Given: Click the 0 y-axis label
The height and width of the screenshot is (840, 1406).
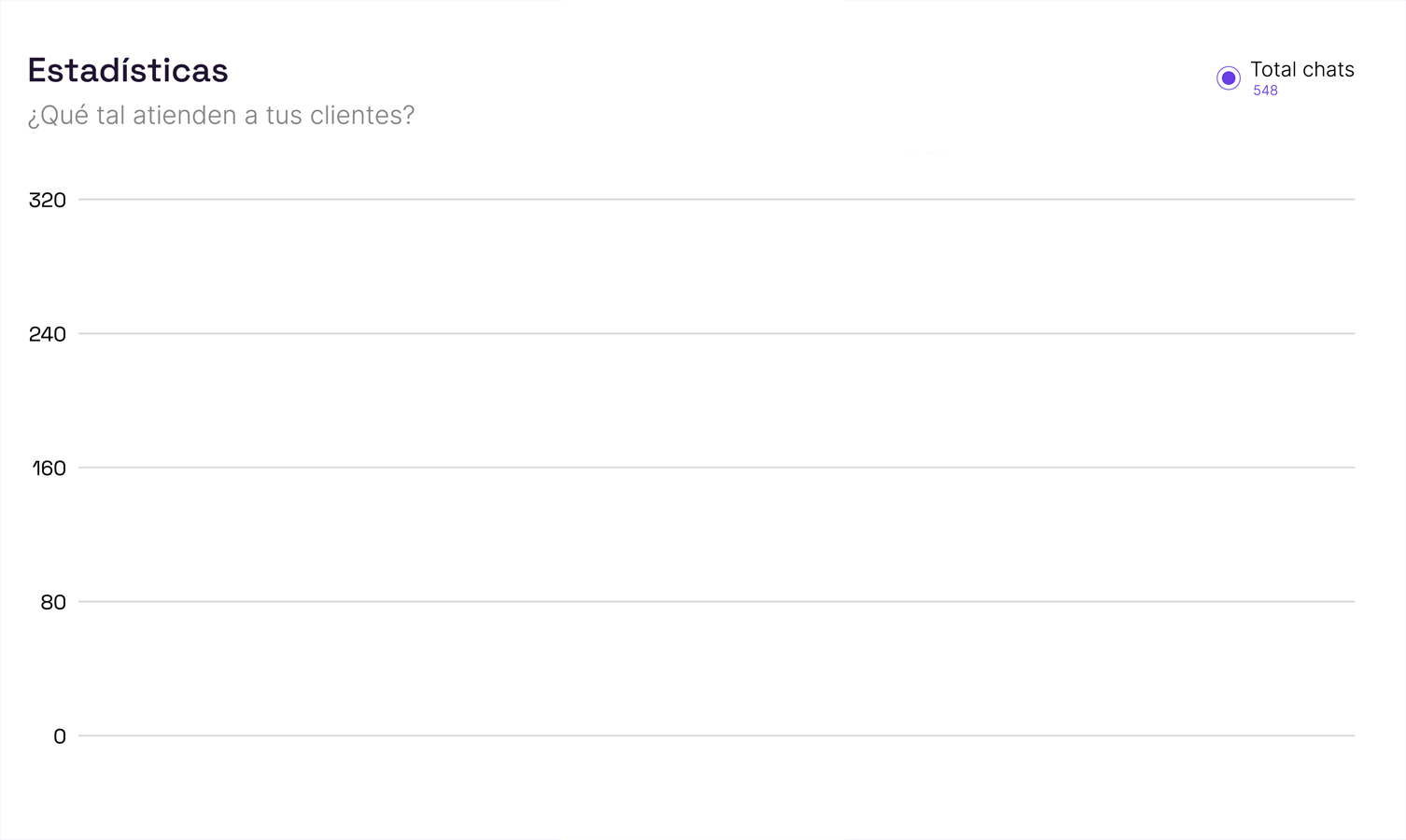Looking at the screenshot, I should pyautogui.click(x=60, y=737).
